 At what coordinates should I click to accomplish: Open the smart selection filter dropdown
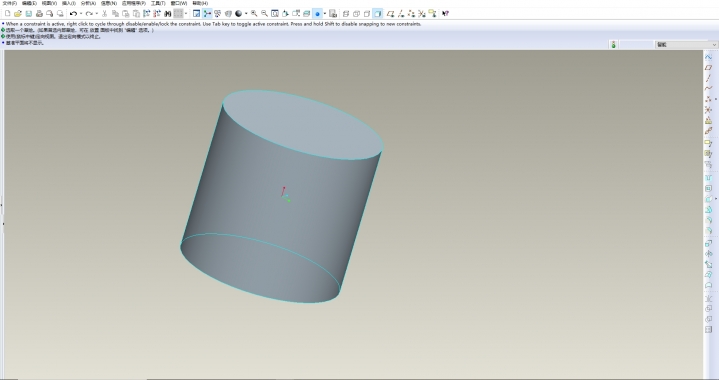686,44
